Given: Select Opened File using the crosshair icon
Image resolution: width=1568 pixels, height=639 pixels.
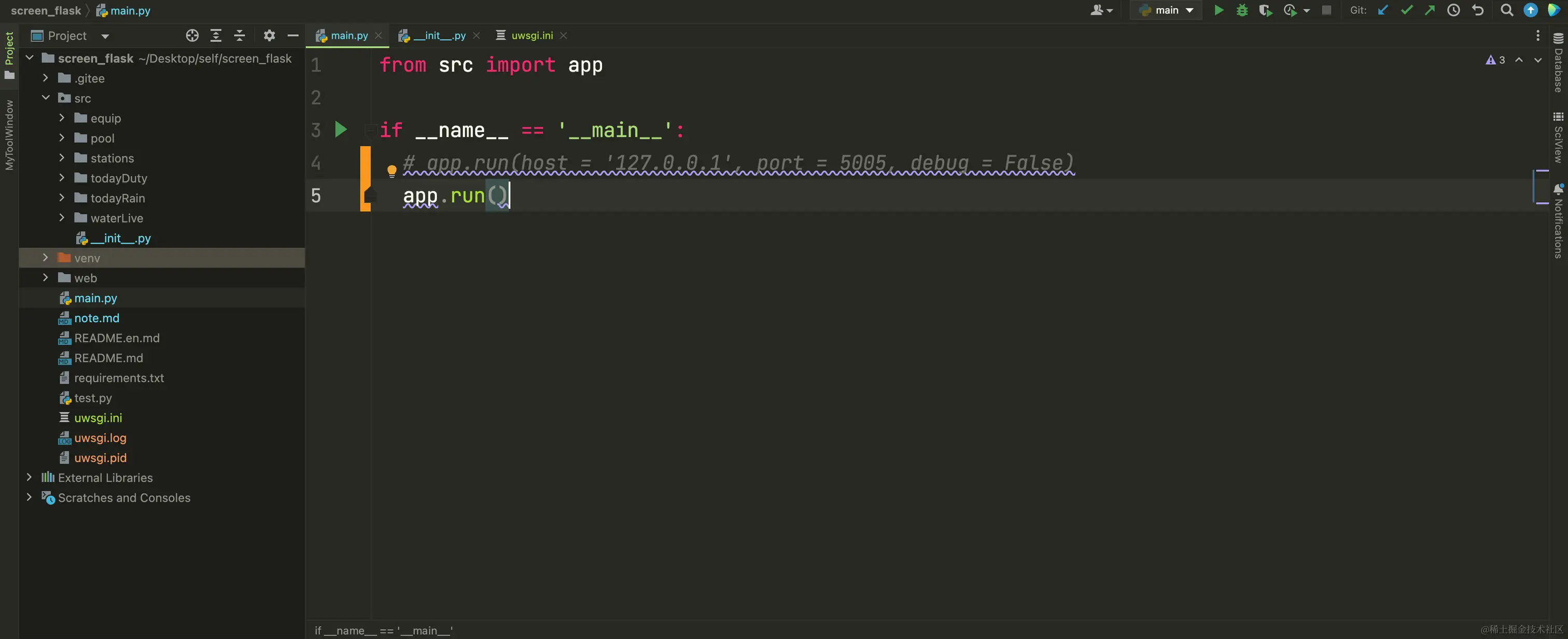Looking at the screenshot, I should pos(192,35).
